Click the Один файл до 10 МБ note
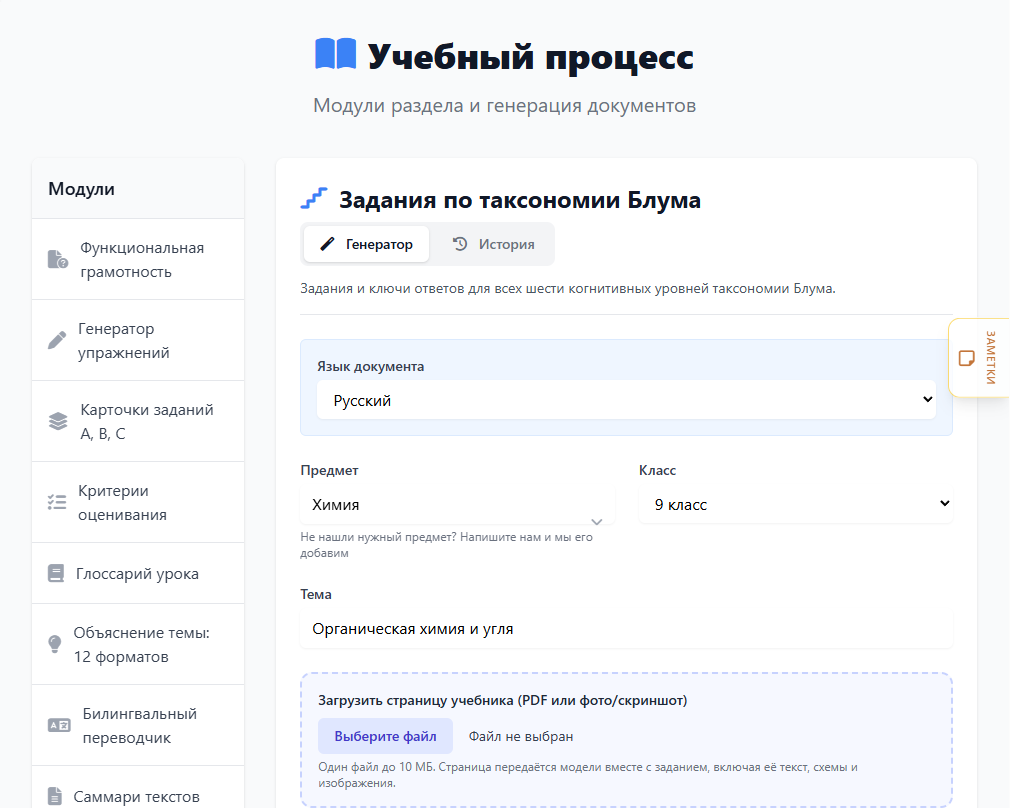The width and height of the screenshot is (1010, 808). [587, 774]
